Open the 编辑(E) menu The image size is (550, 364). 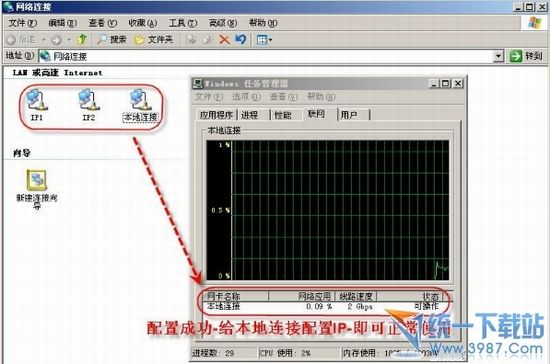coord(62,23)
